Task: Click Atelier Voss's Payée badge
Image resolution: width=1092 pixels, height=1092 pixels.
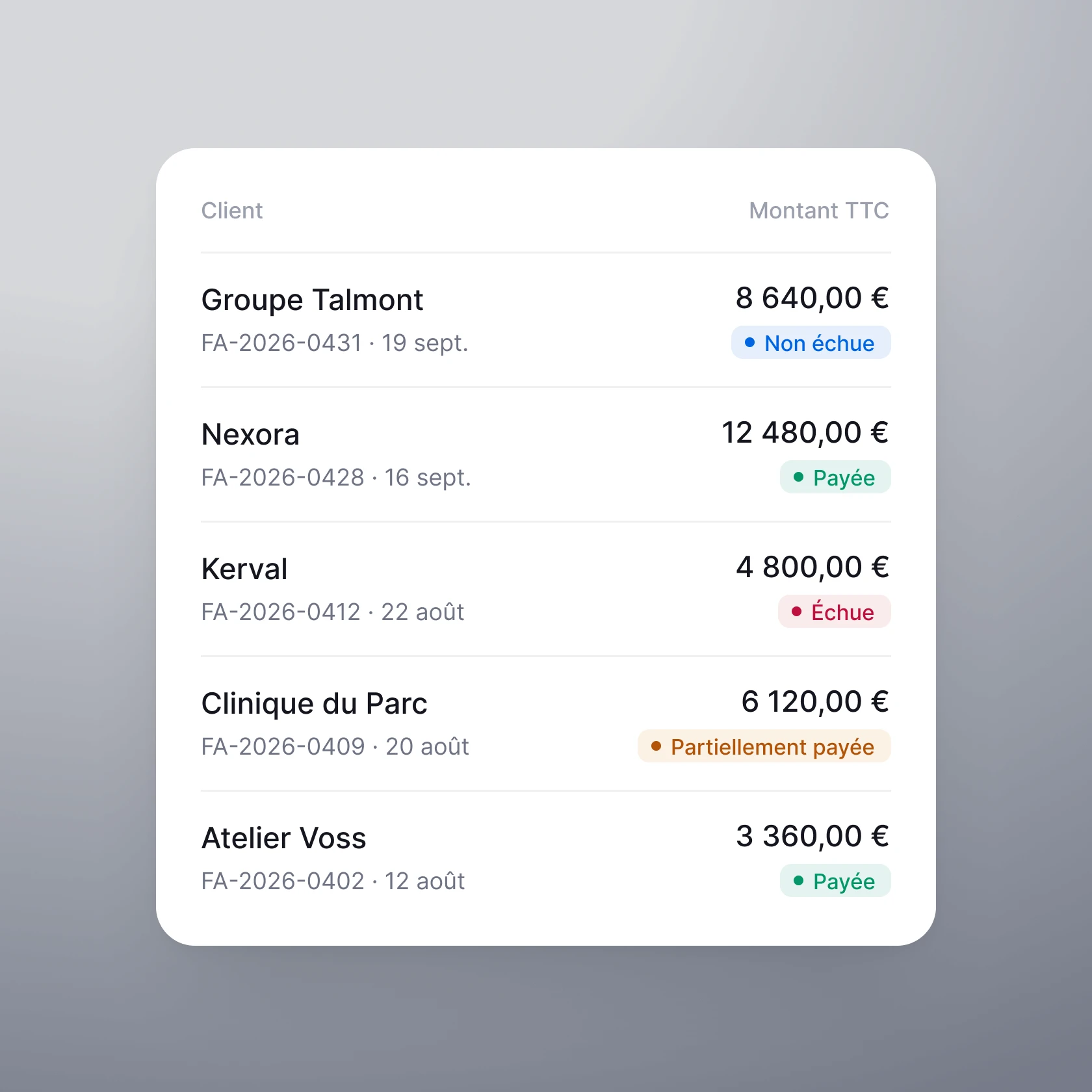Action: pos(835,881)
